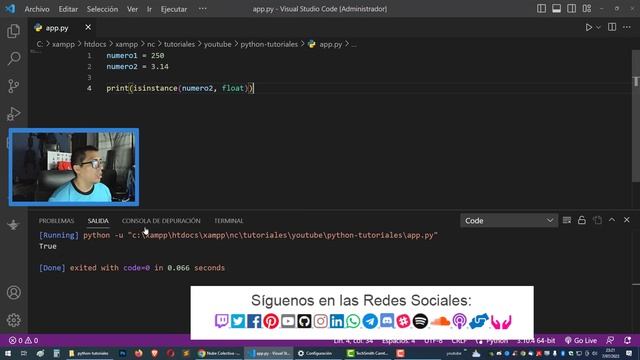Toggle bottom panel layout button
640x360 pixels.
556,9
